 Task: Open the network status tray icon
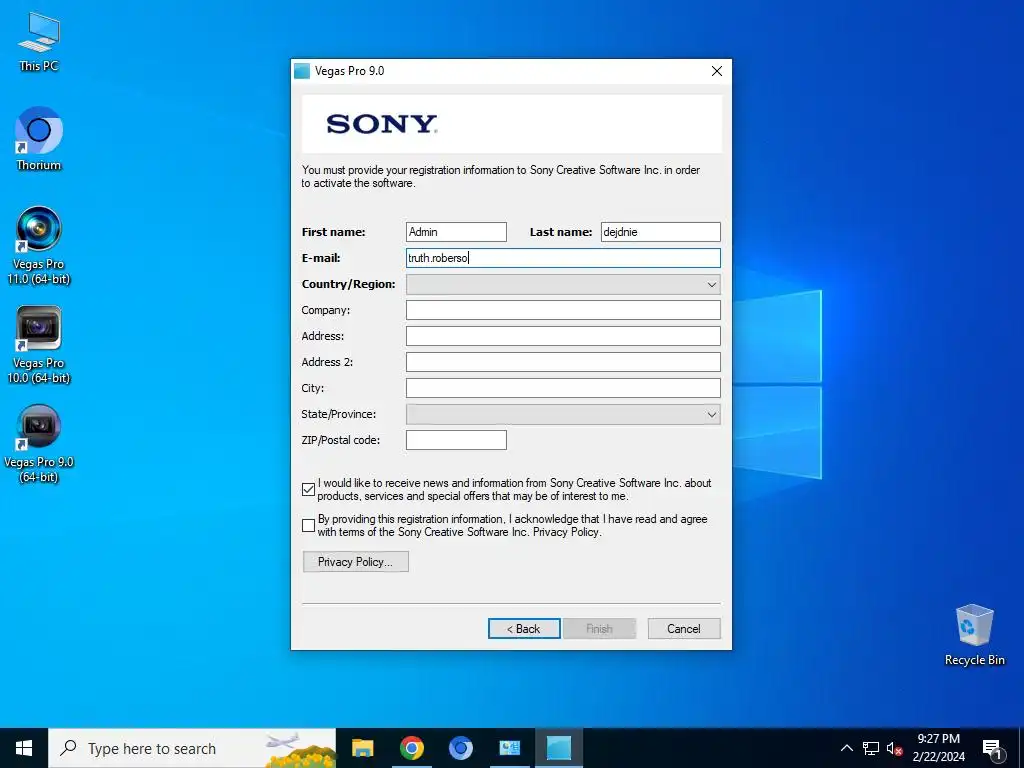point(871,748)
